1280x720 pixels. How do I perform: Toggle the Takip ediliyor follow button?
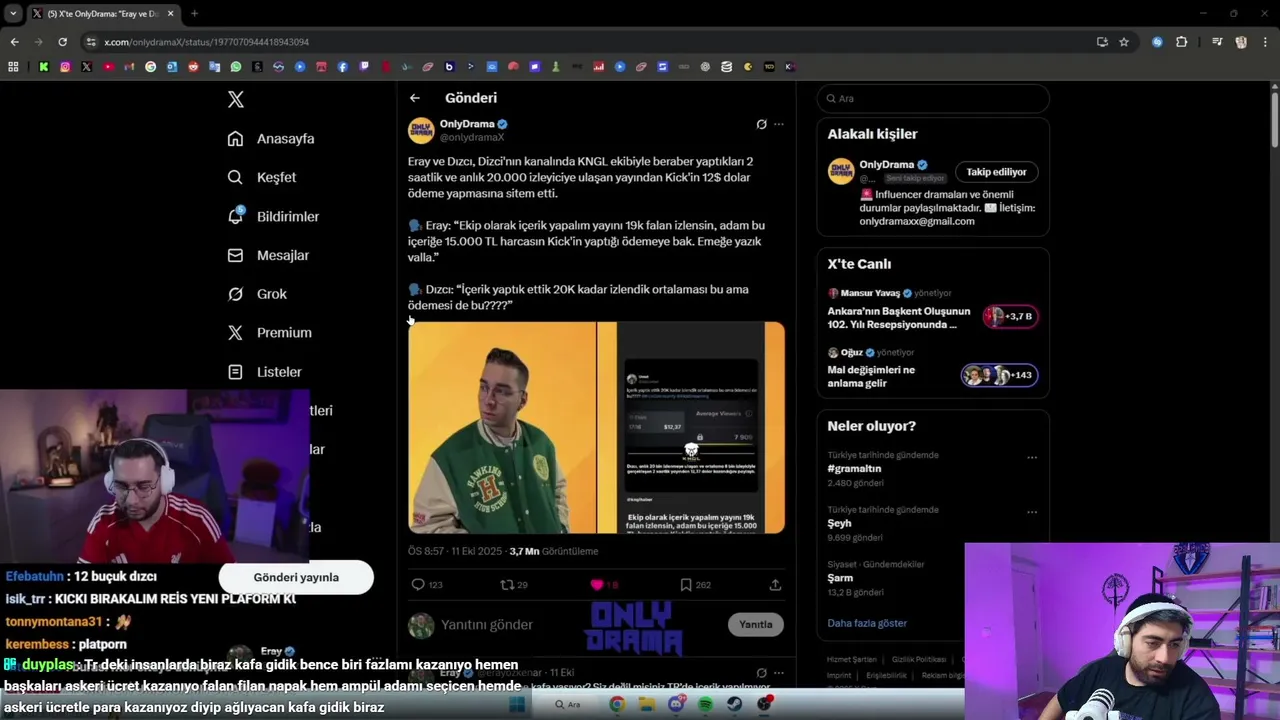(996, 172)
